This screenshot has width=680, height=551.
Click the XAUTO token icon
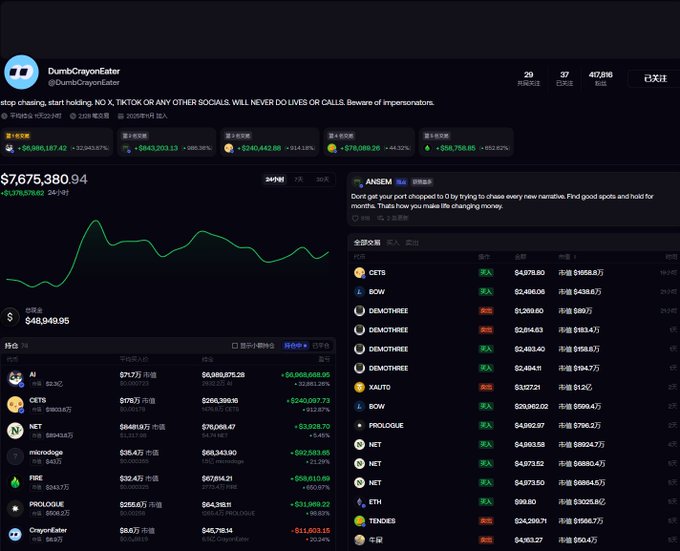[360, 387]
